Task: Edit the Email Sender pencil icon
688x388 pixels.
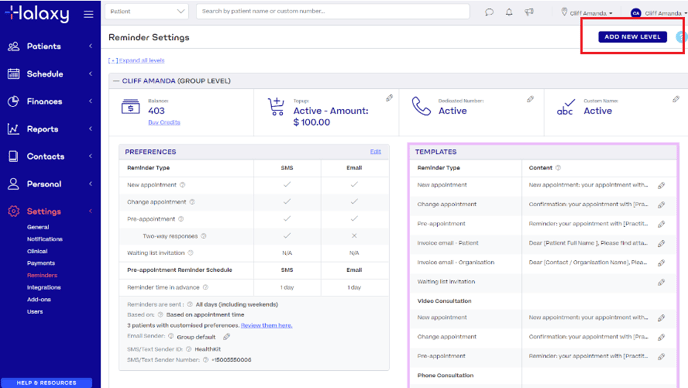Action: (226, 337)
